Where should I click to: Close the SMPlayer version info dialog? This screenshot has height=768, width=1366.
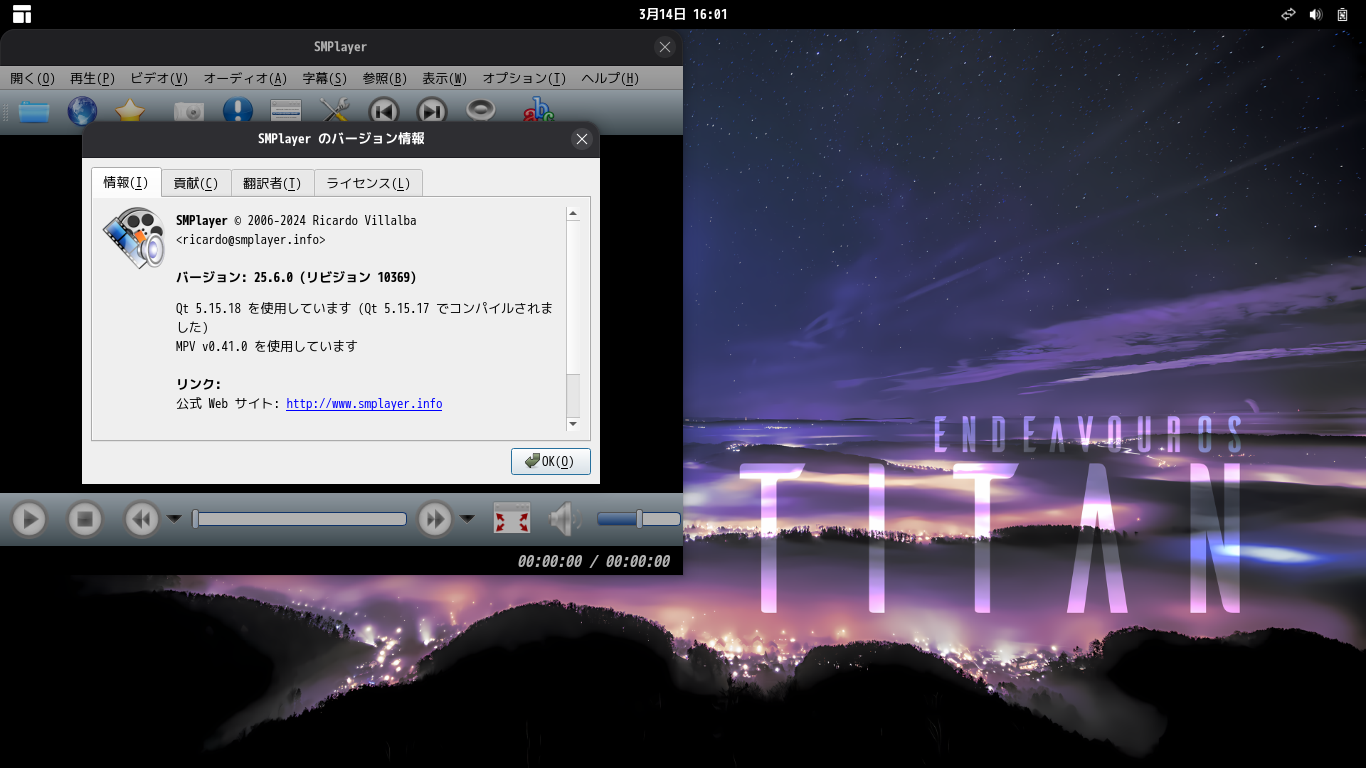(582, 139)
